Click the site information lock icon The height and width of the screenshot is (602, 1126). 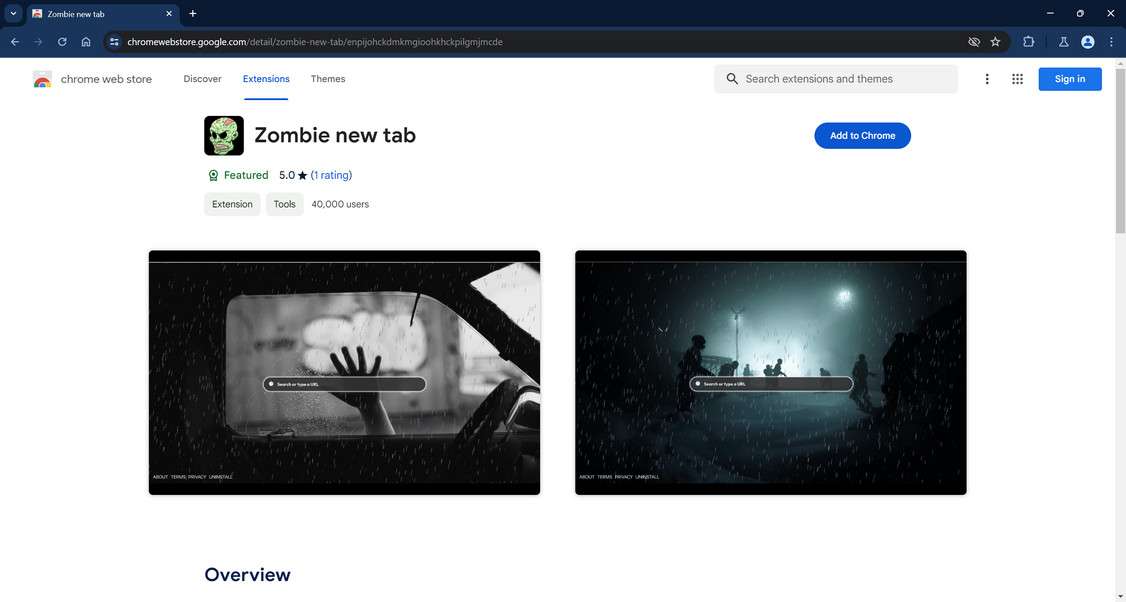(113, 41)
